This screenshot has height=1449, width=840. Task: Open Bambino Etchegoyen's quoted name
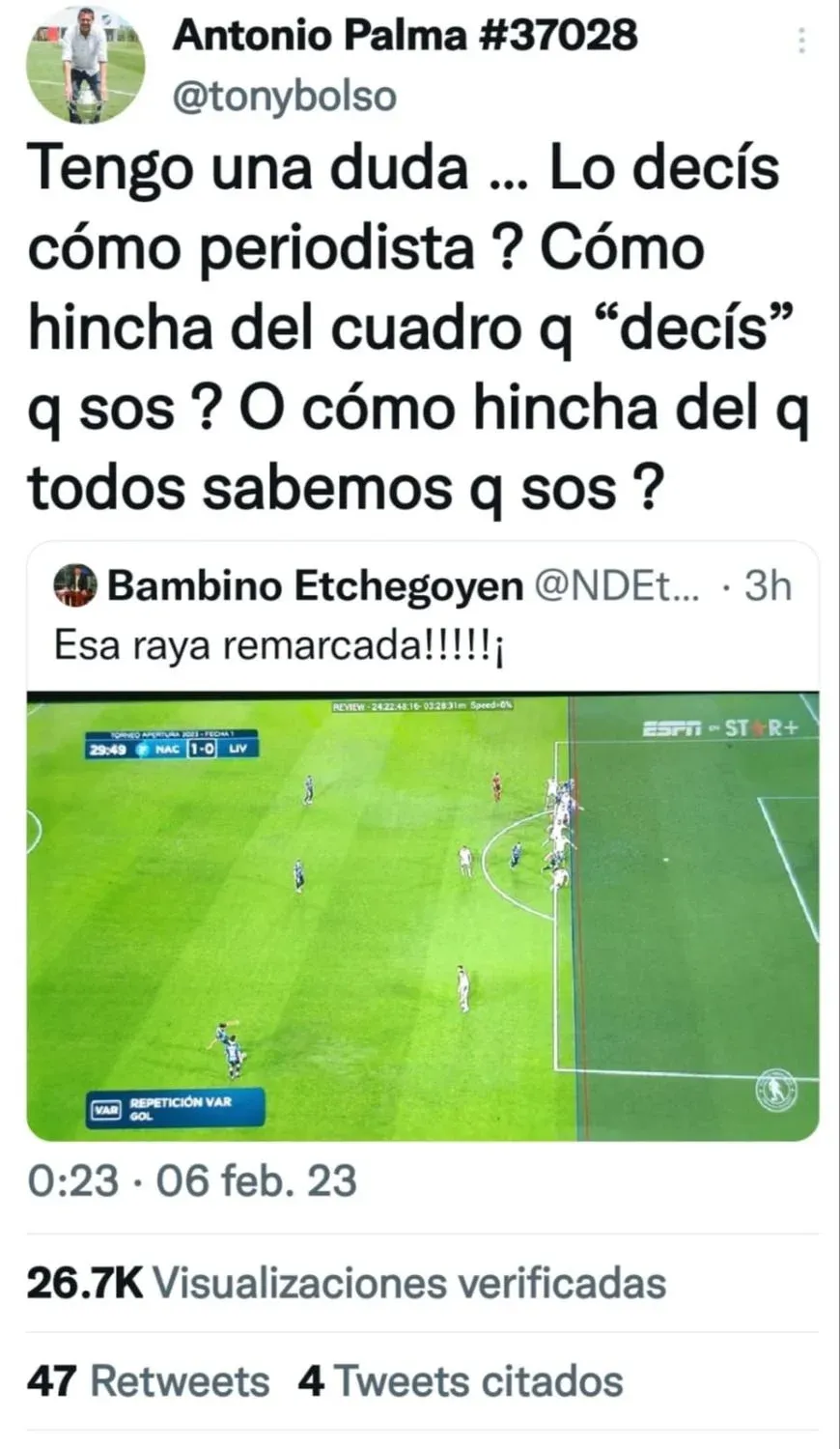(x=316, y=585)
